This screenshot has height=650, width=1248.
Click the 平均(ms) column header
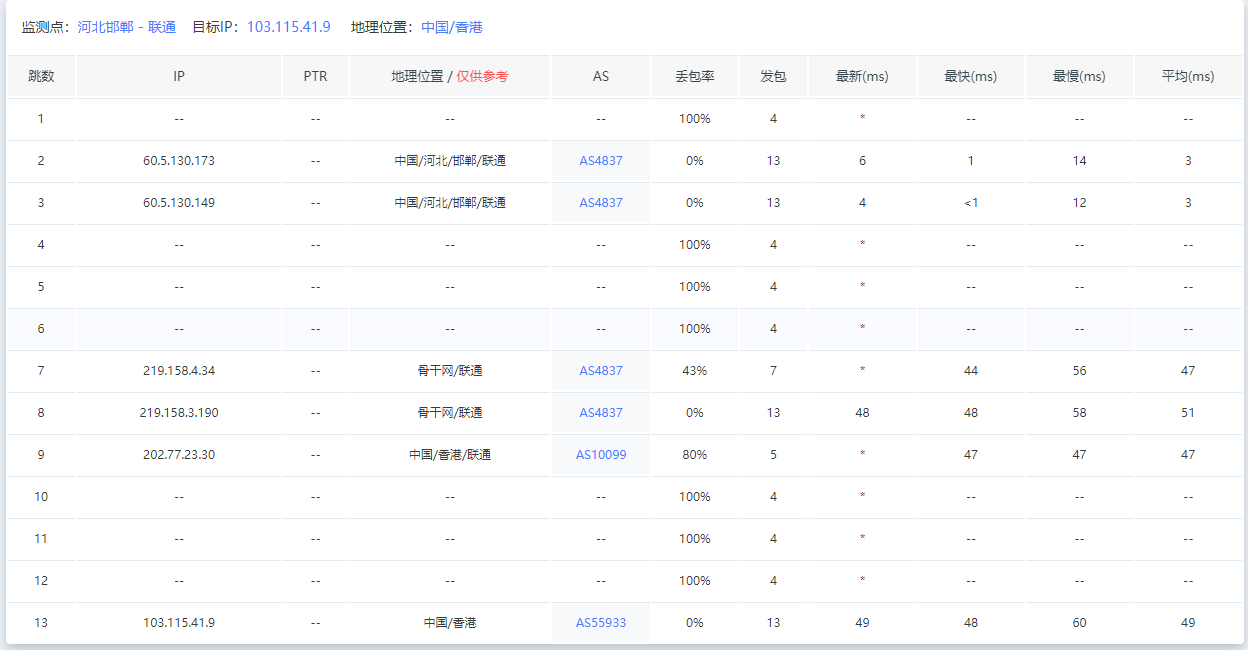1188,77
